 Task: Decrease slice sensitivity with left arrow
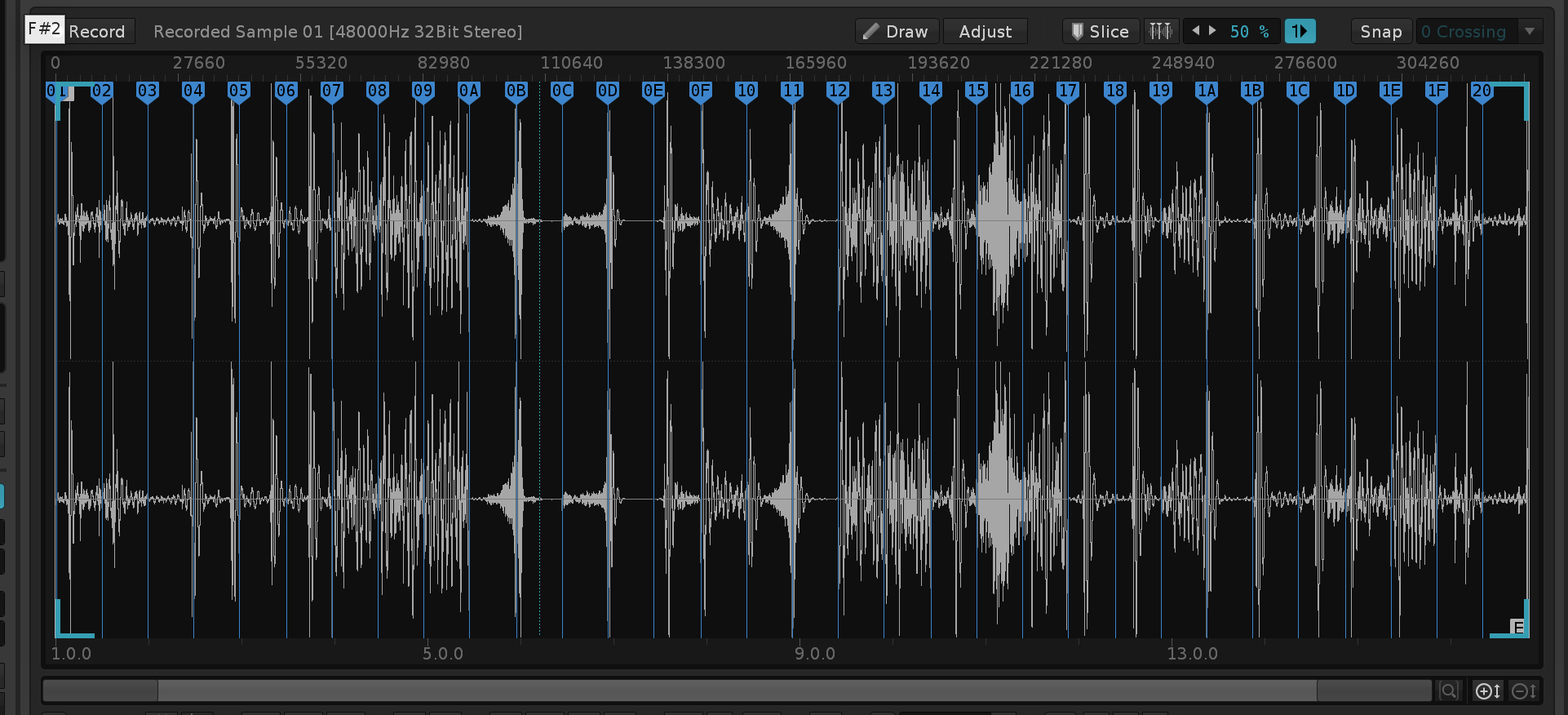(1196, 31)
